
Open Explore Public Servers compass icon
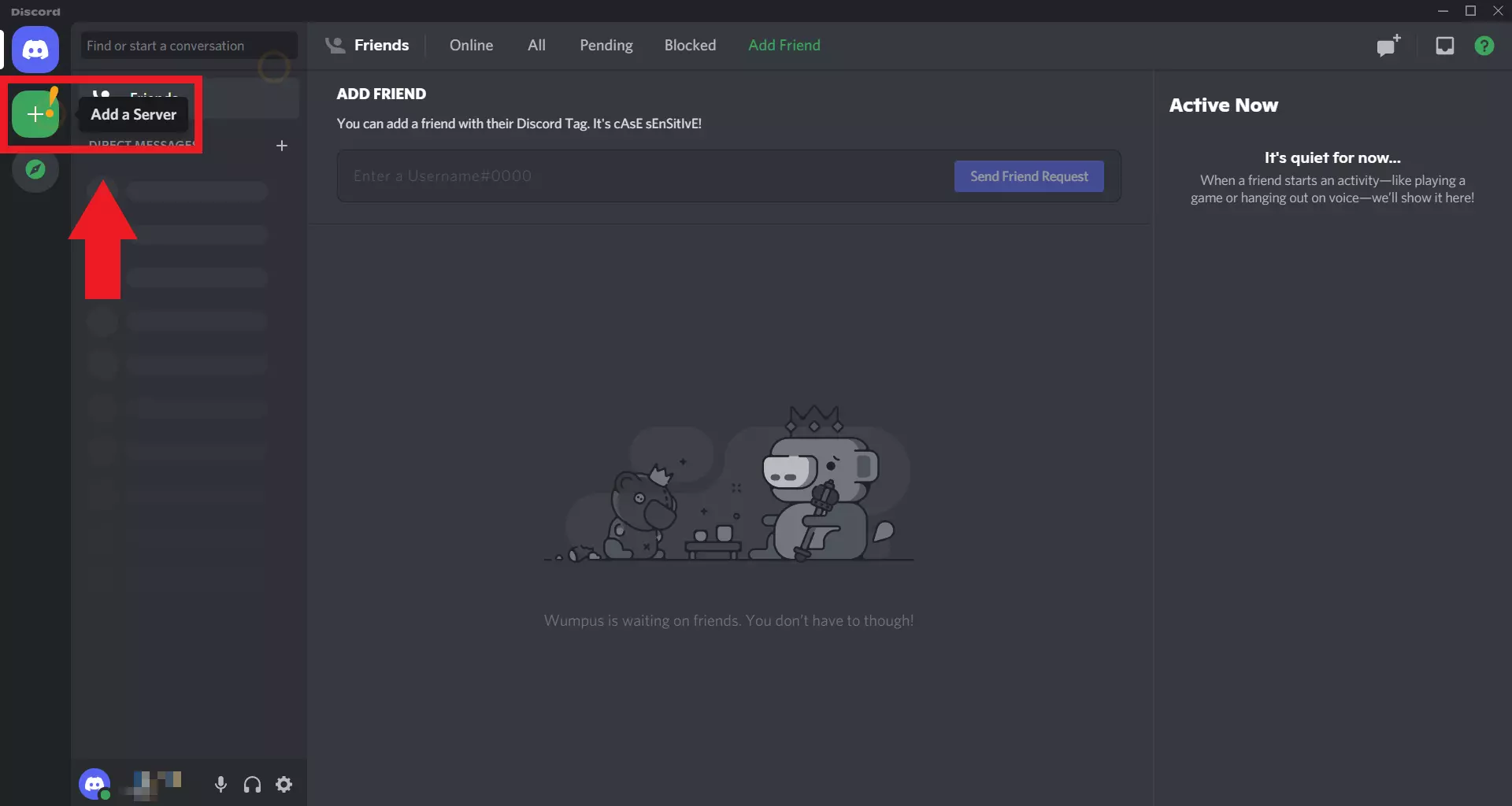pos(35,169)
